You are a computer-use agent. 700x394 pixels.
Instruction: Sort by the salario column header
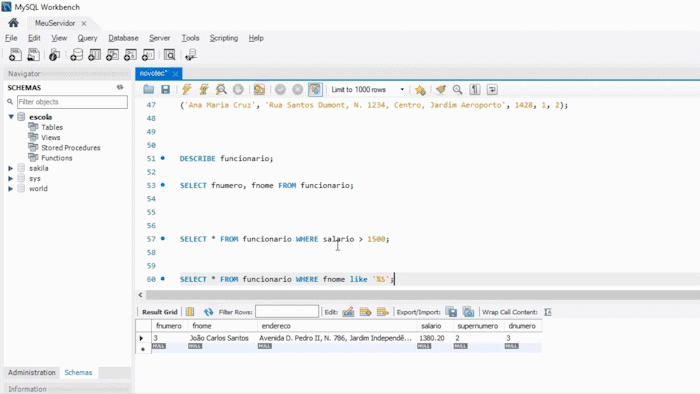click(x=431, y=326)
